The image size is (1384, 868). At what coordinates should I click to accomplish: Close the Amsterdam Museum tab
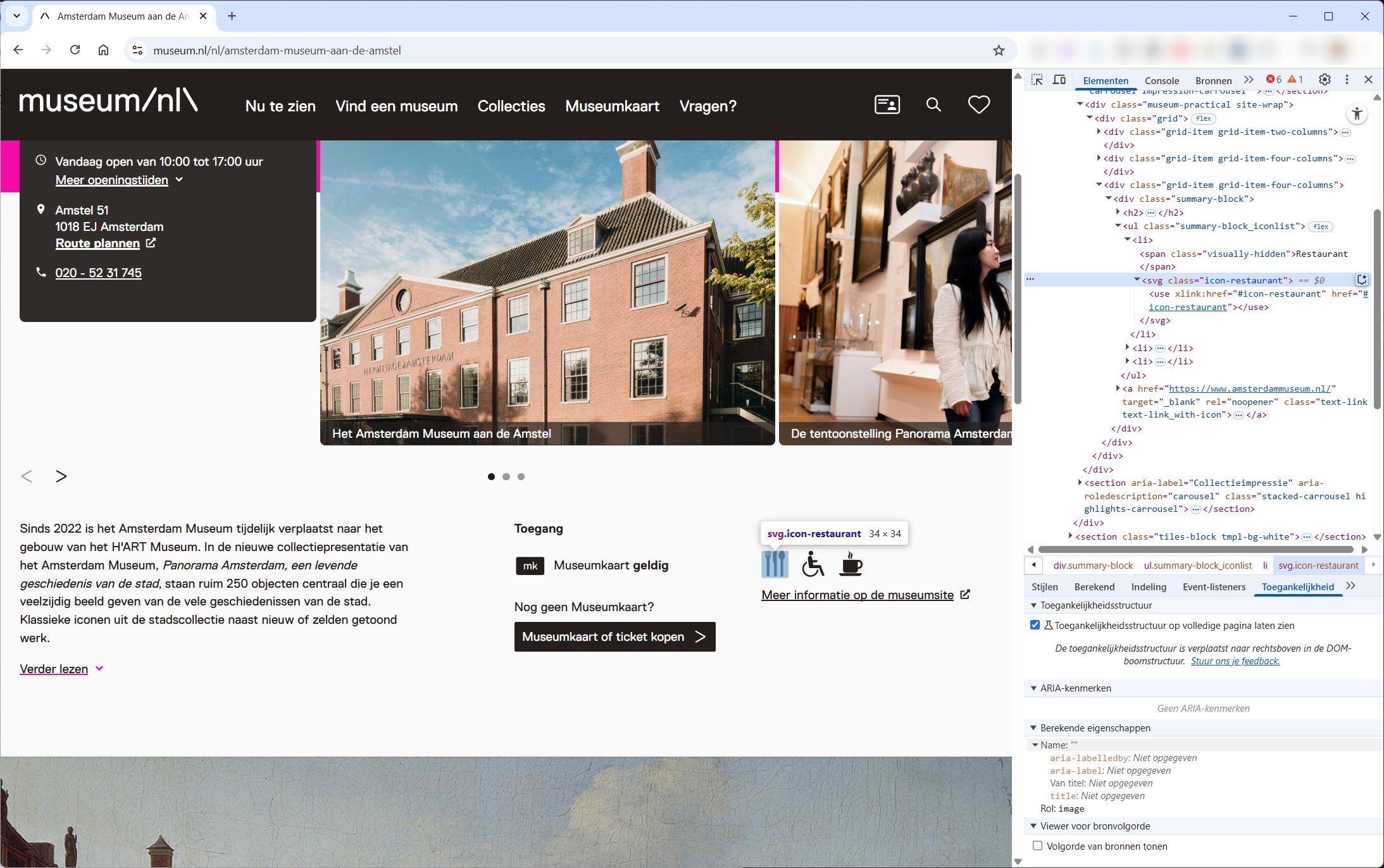203,16
